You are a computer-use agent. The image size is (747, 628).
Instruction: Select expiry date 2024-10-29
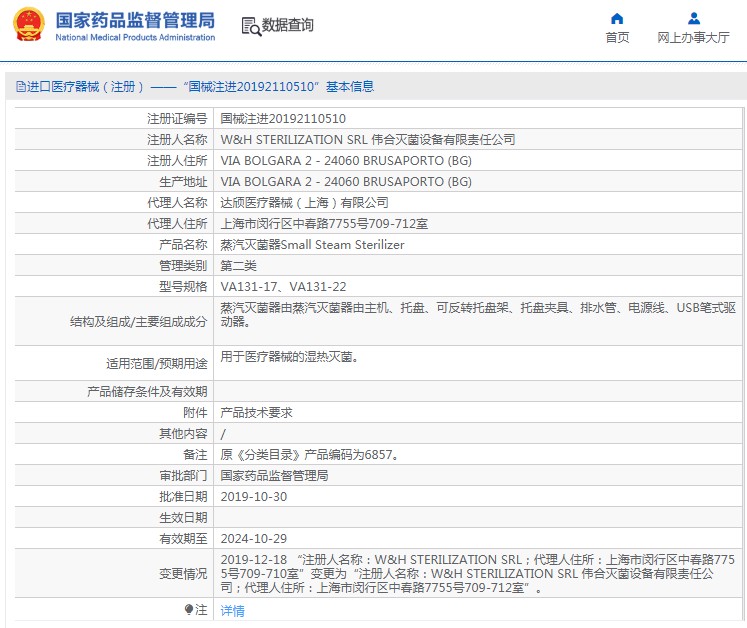pyautogui.click(x=253, y=538)
